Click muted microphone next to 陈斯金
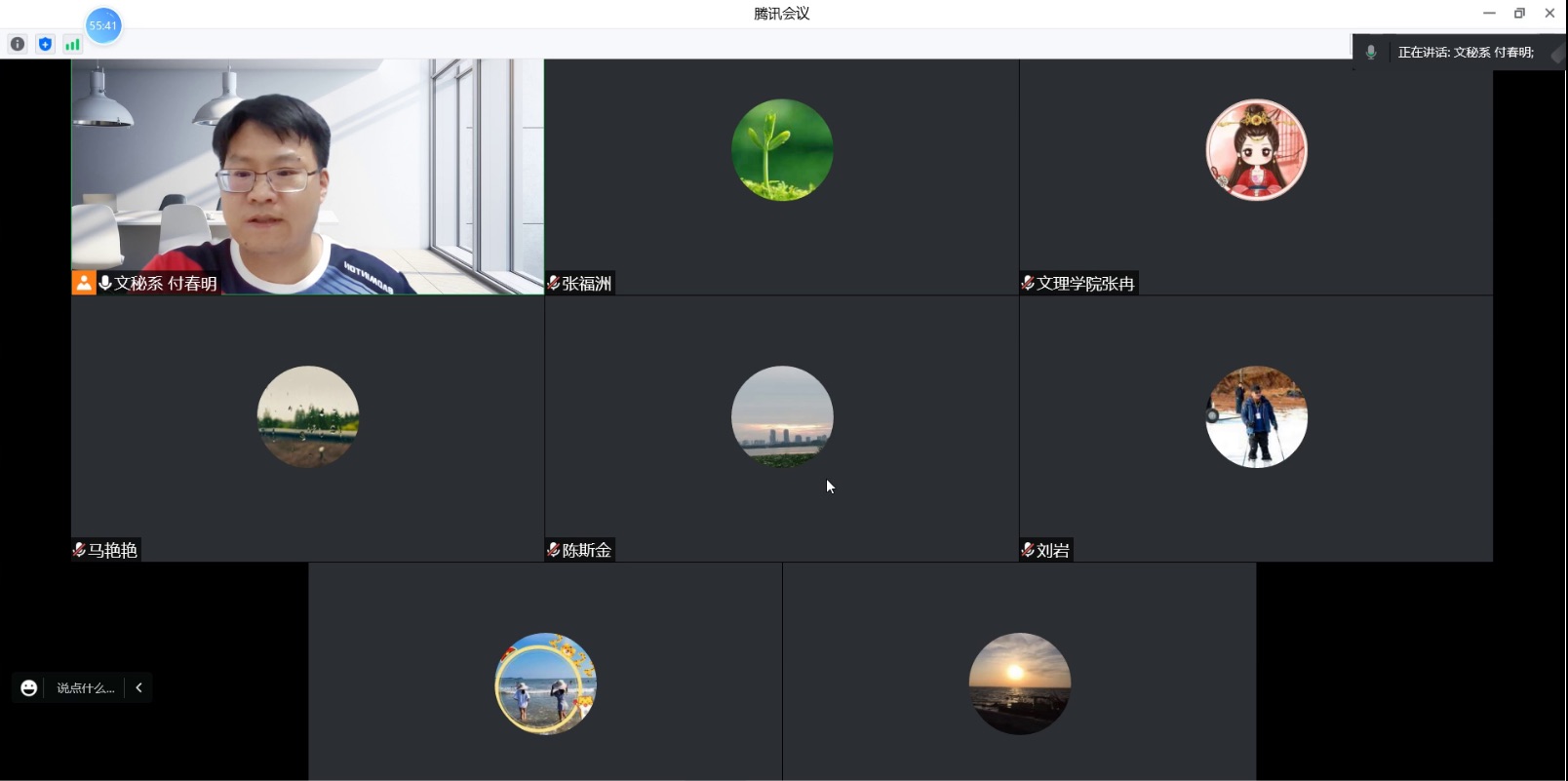 click(x=553, y=550)
